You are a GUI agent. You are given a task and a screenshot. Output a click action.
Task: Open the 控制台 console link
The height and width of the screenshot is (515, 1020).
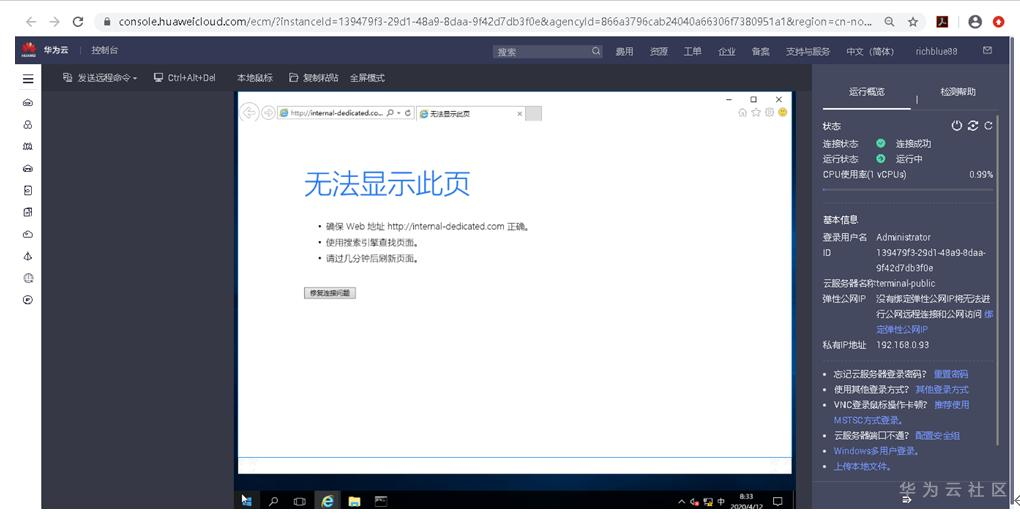tap(105, 50)
